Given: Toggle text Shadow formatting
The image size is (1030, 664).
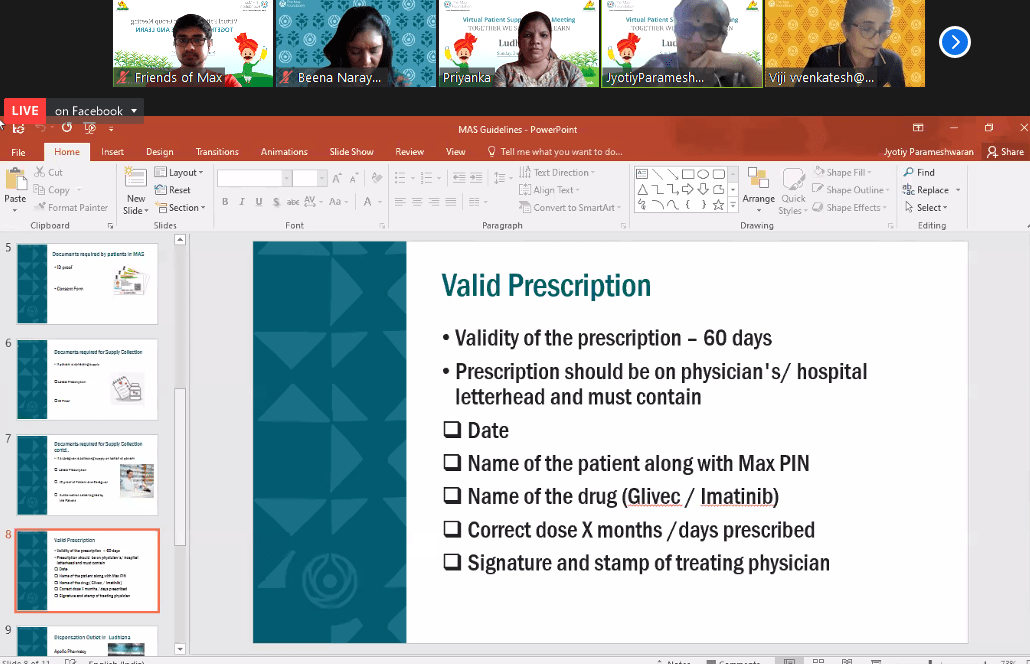Looking at the screenshot, I should (x=276, y=202).
